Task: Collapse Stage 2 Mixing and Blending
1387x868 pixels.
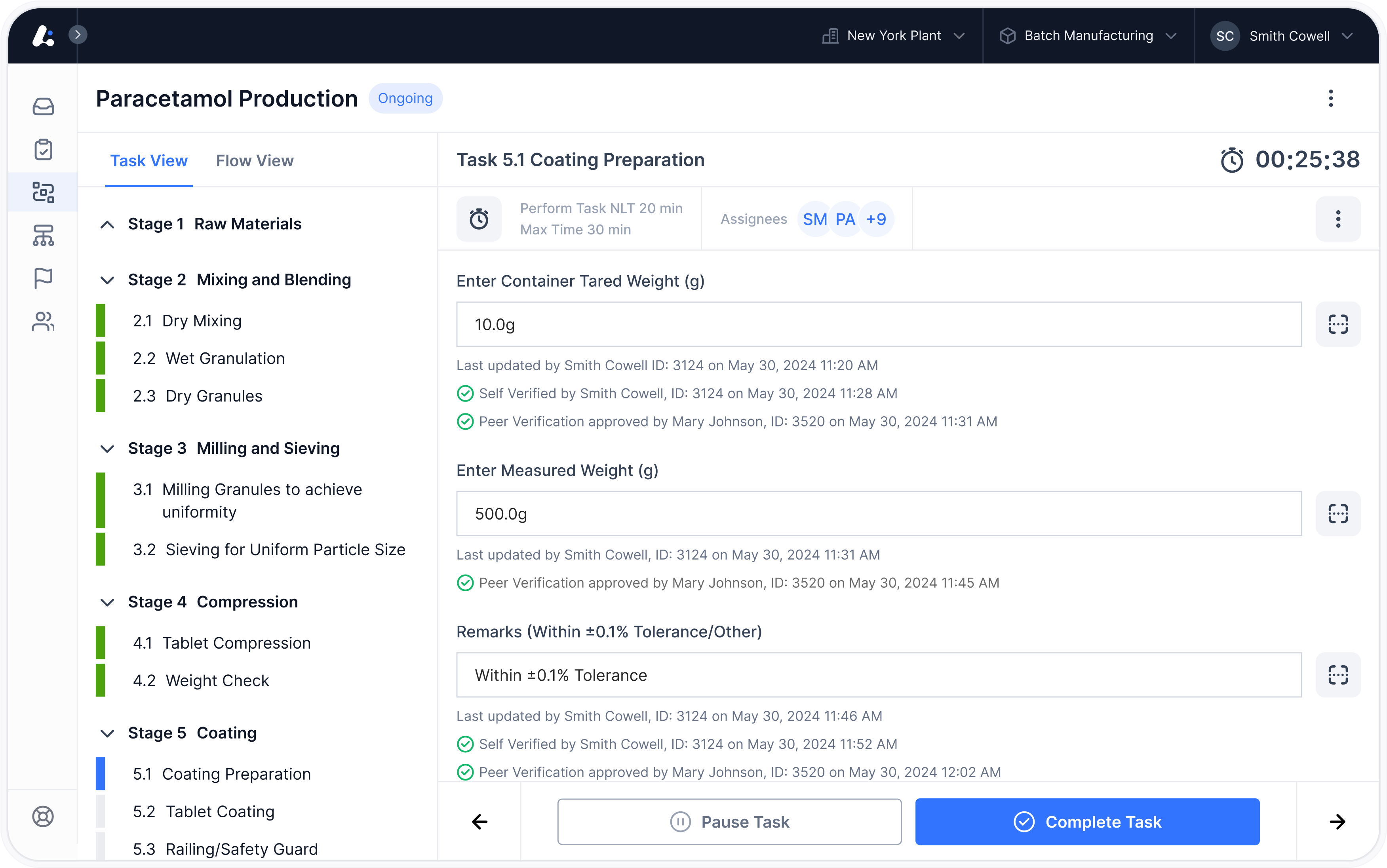Action: coord(107,280)
